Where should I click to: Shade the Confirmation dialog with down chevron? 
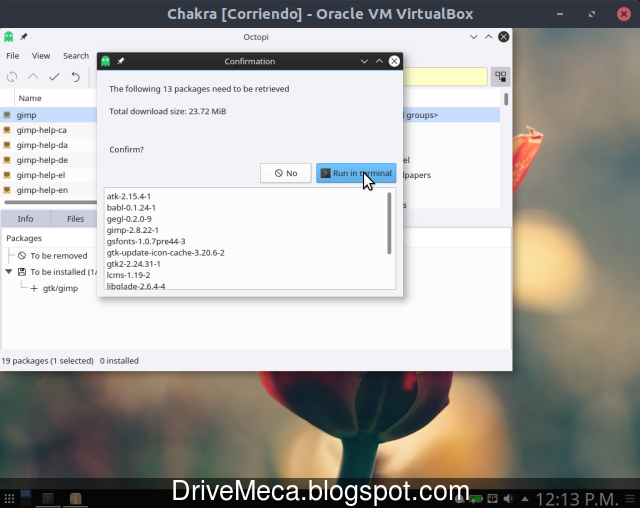(x=364, y=61)
